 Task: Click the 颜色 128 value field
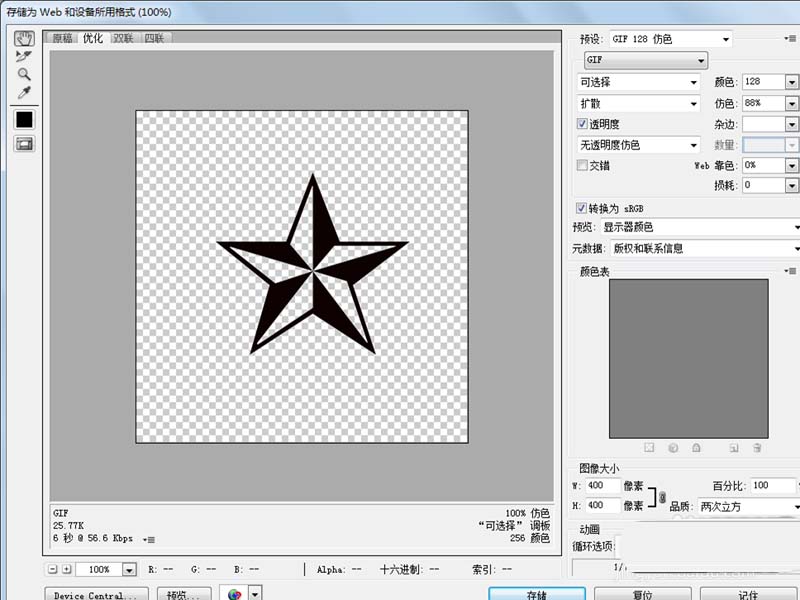pyautogui.click(x=763, y=82)
